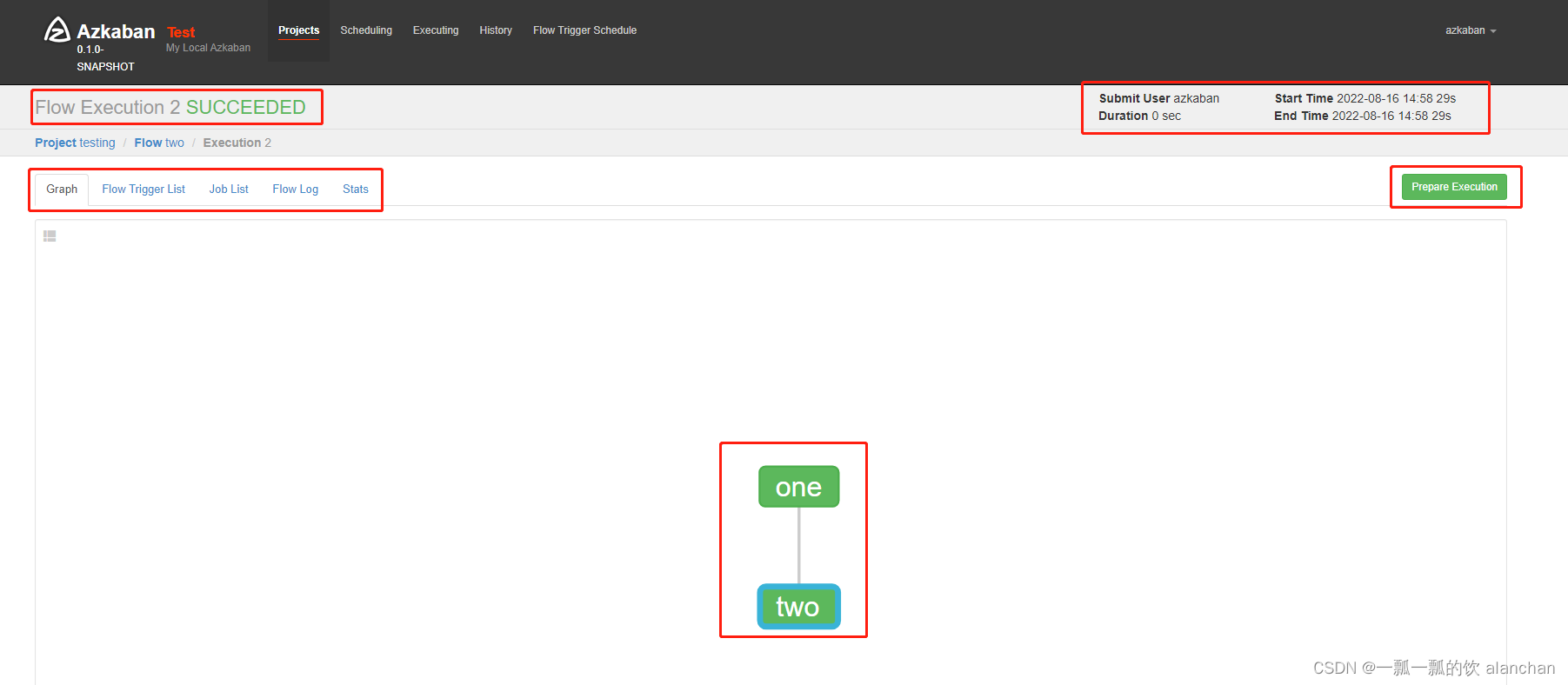Image resolution: width=1568 pixels, height=685 pixels.
Task: Follow the Project testing breadcrumb link
Action: pos(75,143)
